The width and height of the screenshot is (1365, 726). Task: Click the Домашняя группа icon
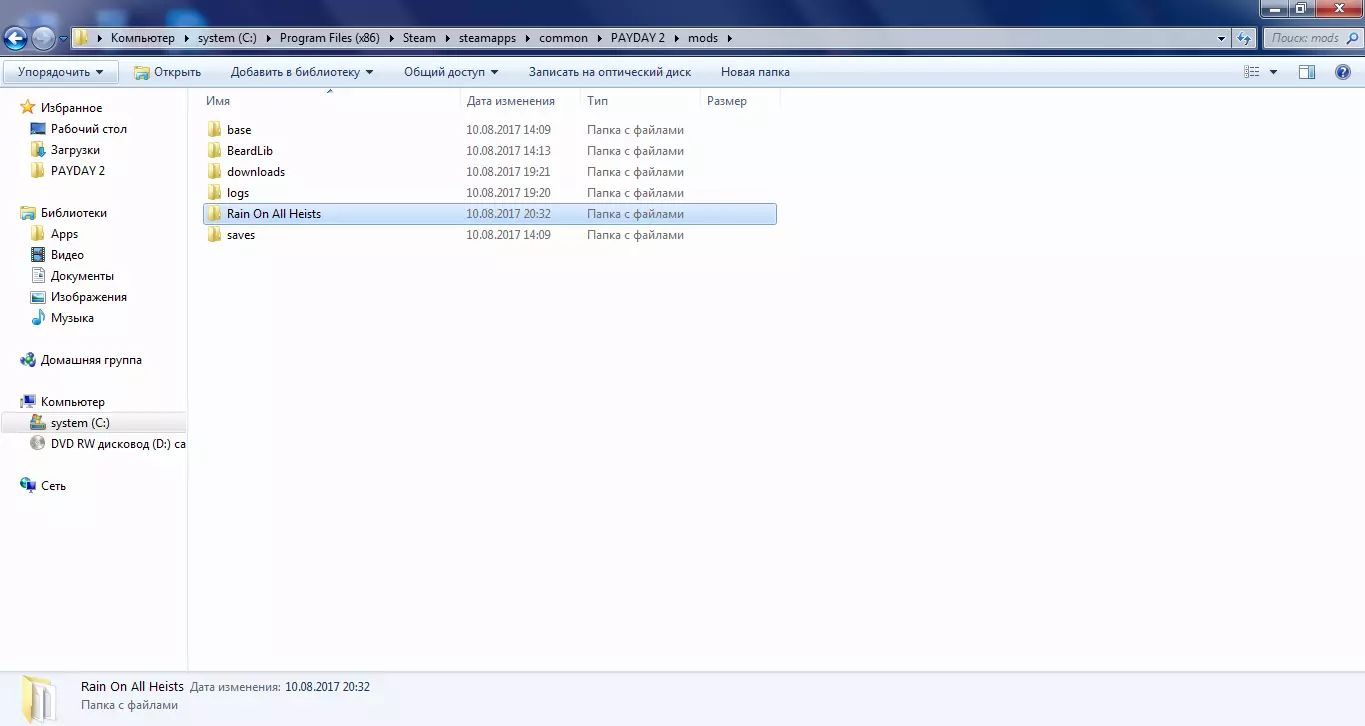[x=28, y=360]
